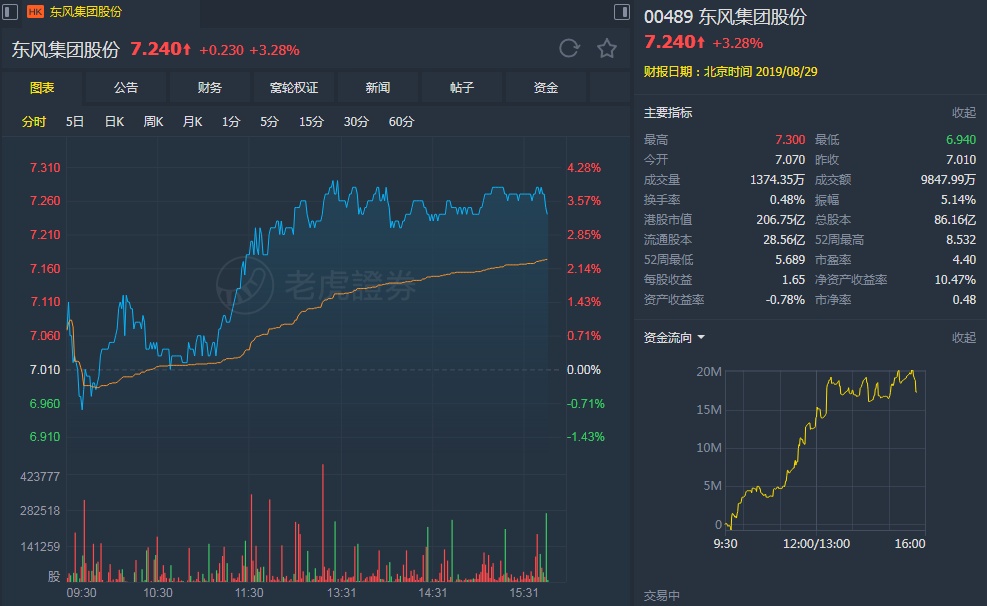Go to the 新闻 news tab
This screenshot has width=987, height=606.
378,88
